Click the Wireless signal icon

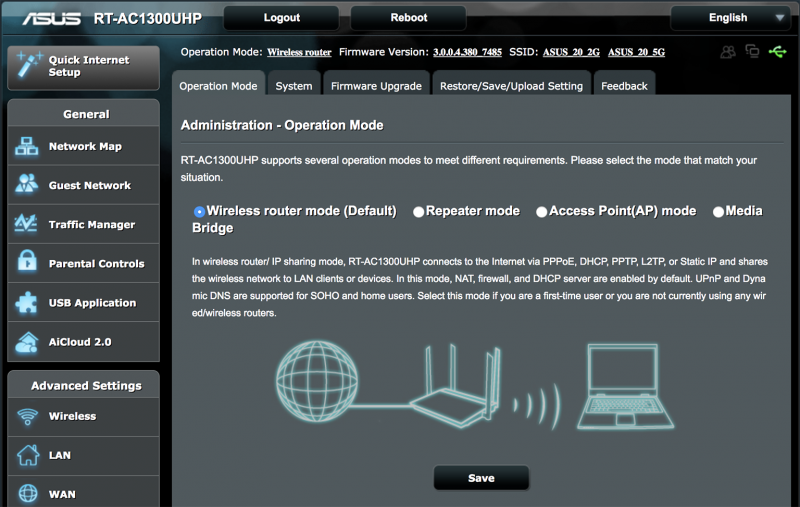point(28,416)
